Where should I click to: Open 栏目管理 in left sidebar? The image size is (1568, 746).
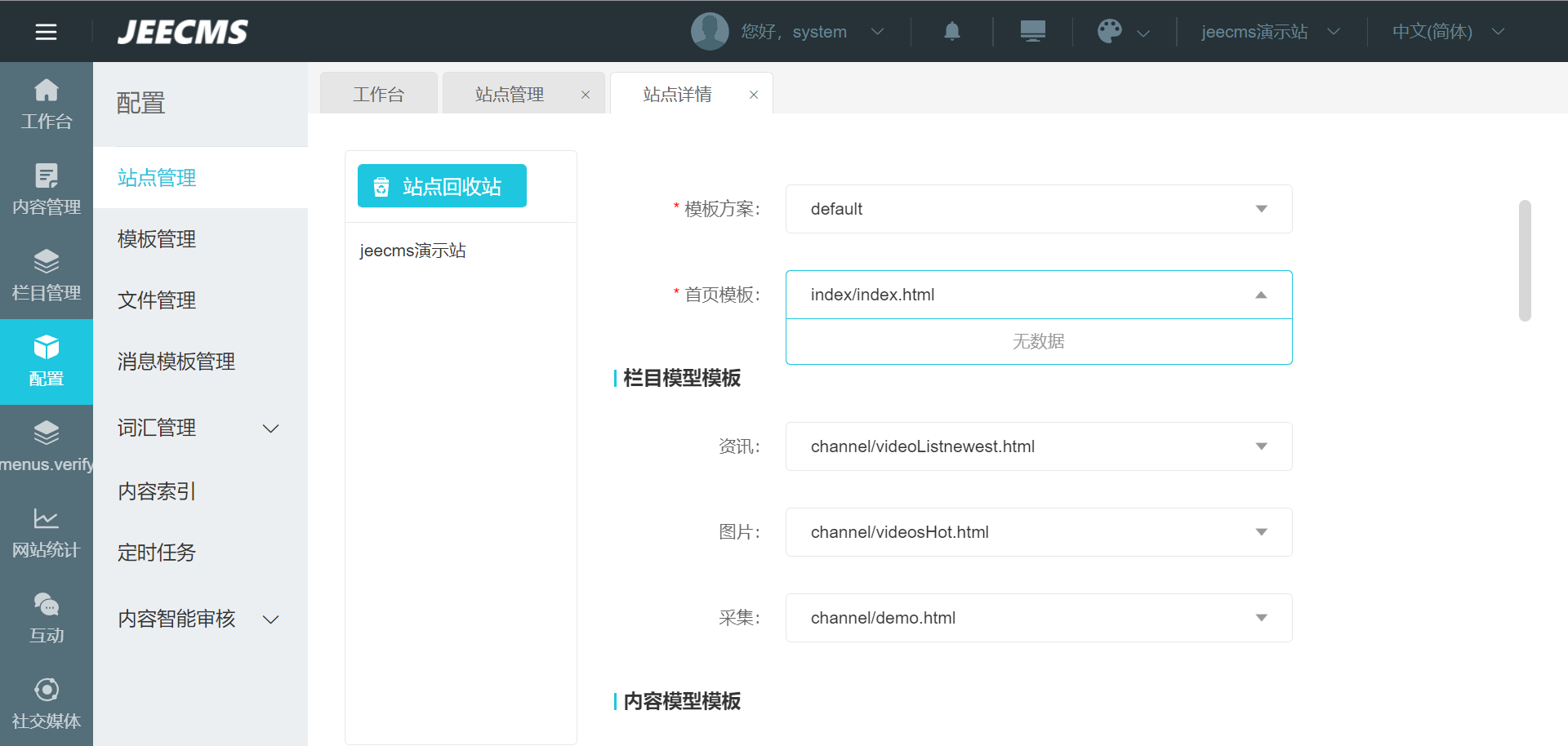[47, 276]
